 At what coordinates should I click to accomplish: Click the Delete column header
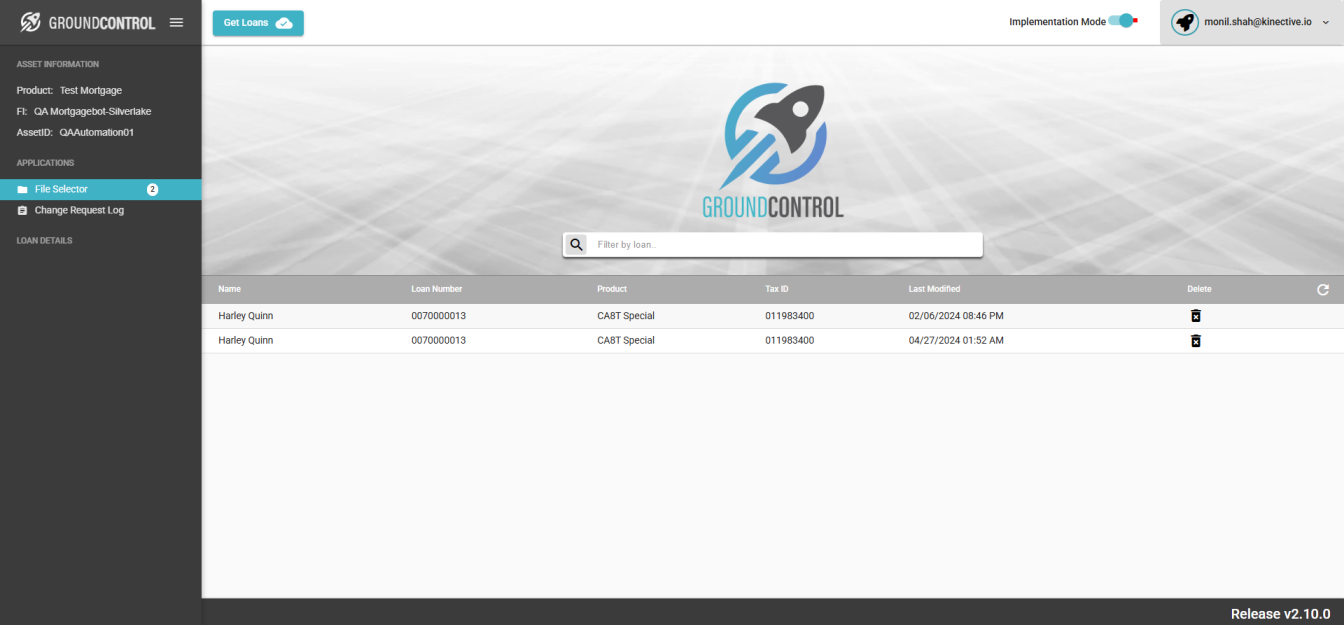1199,289
